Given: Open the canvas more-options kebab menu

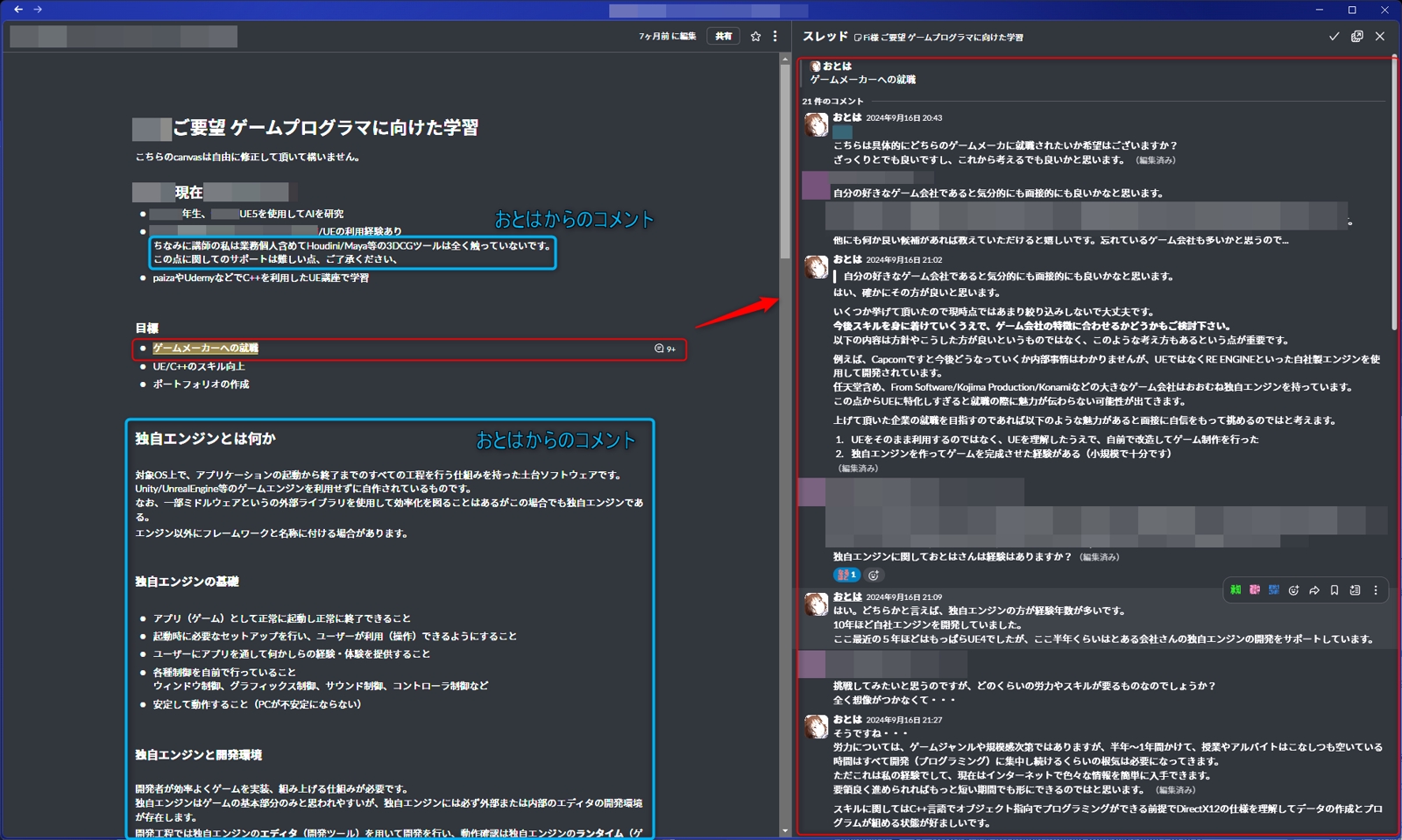Looking at the screenshot, I should click(x=775, y=37).
